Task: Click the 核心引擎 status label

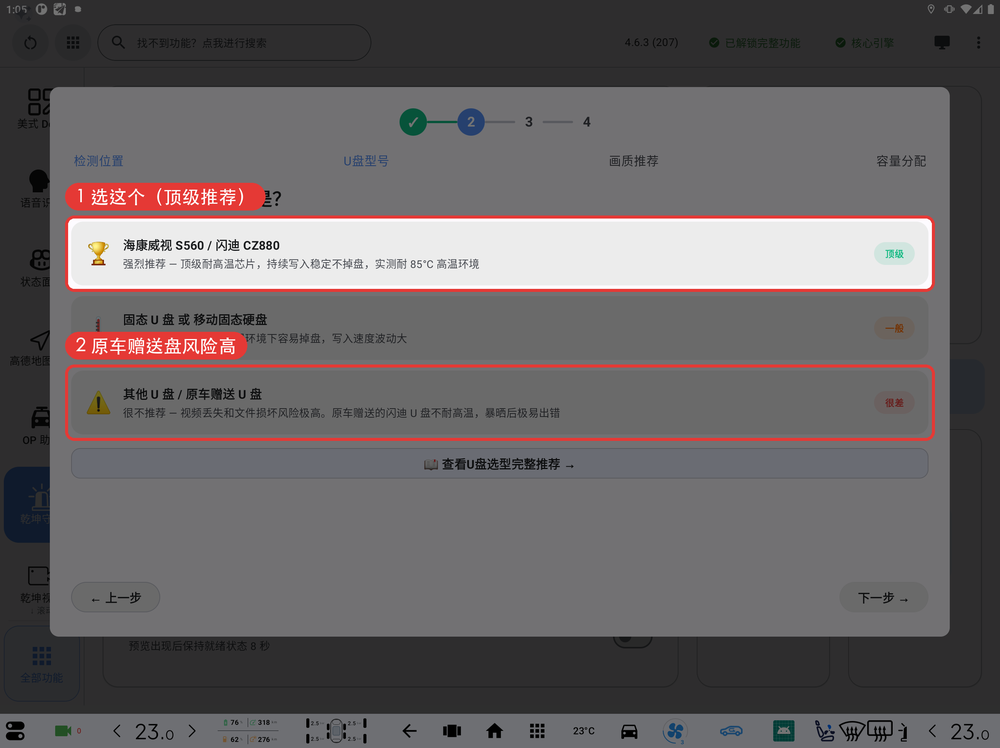Action: 865,43
